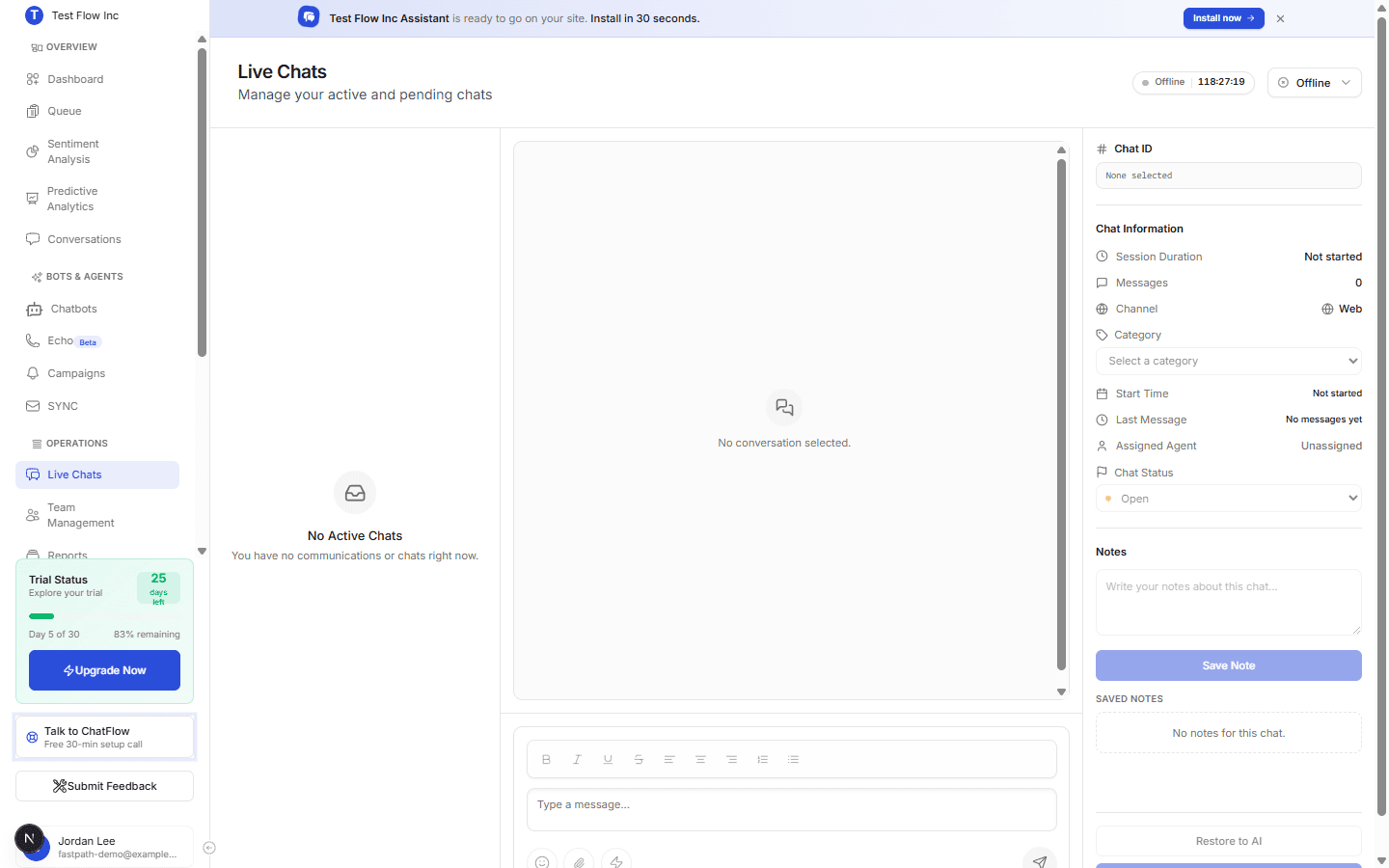Focus the Type a message field

tap(791, 810)
